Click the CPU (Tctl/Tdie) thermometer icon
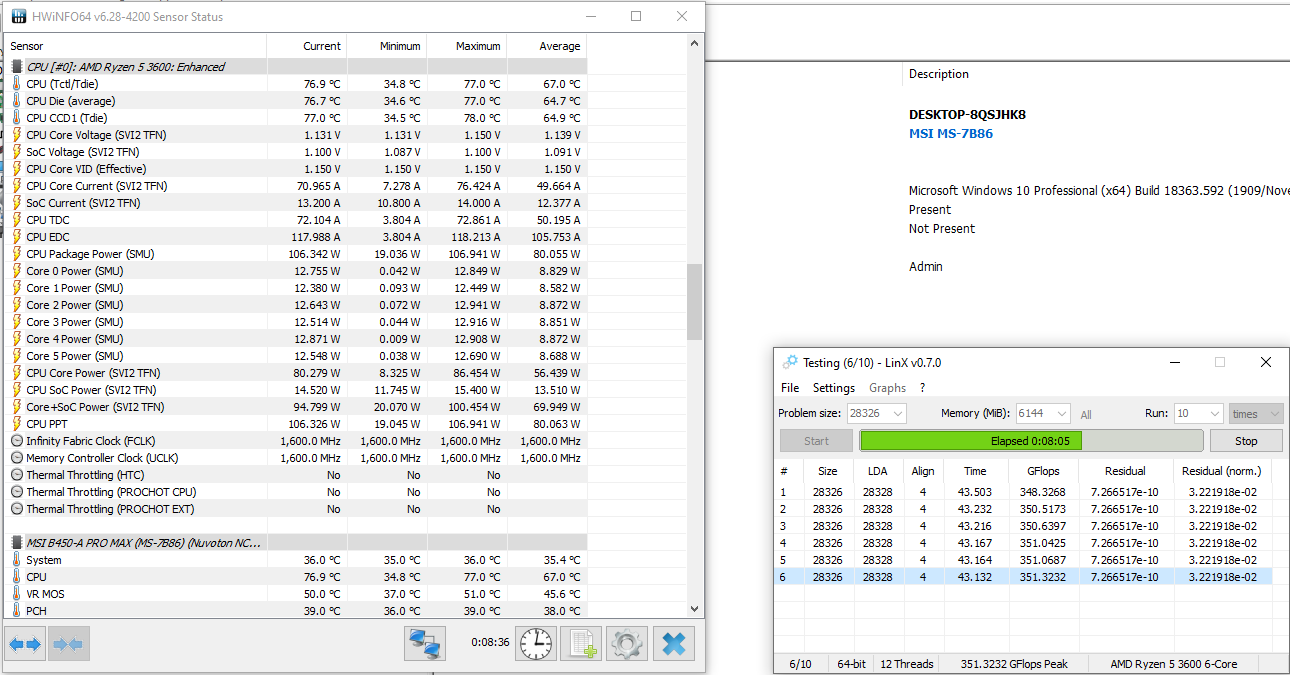 click(x=16, y=84)
